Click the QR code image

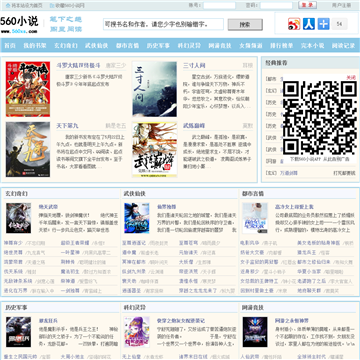click(319, 118)
